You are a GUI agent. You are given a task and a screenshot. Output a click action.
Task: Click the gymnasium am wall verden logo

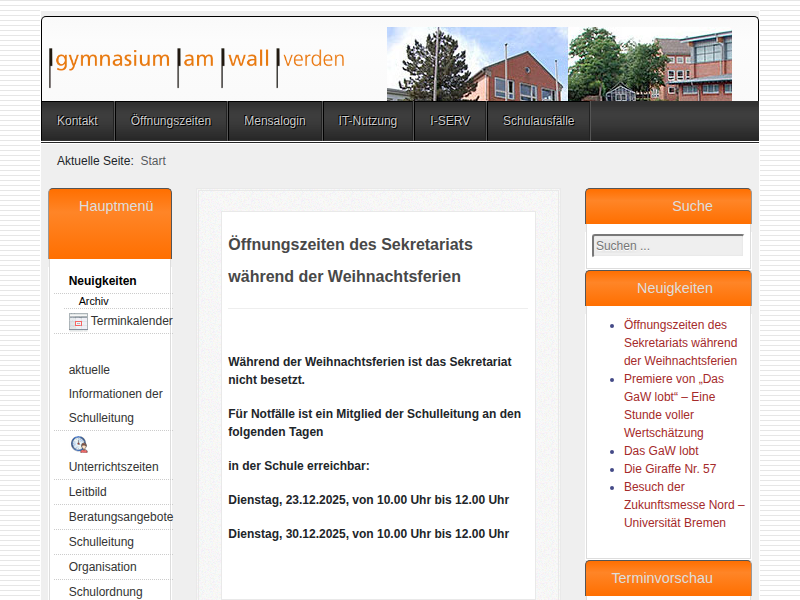[197, 59]
